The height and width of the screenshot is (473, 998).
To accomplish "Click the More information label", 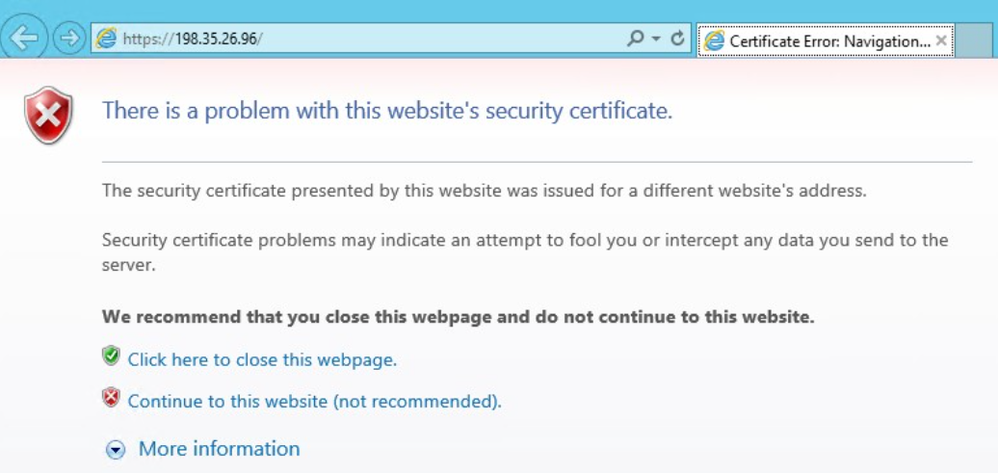I will (219, 449).
